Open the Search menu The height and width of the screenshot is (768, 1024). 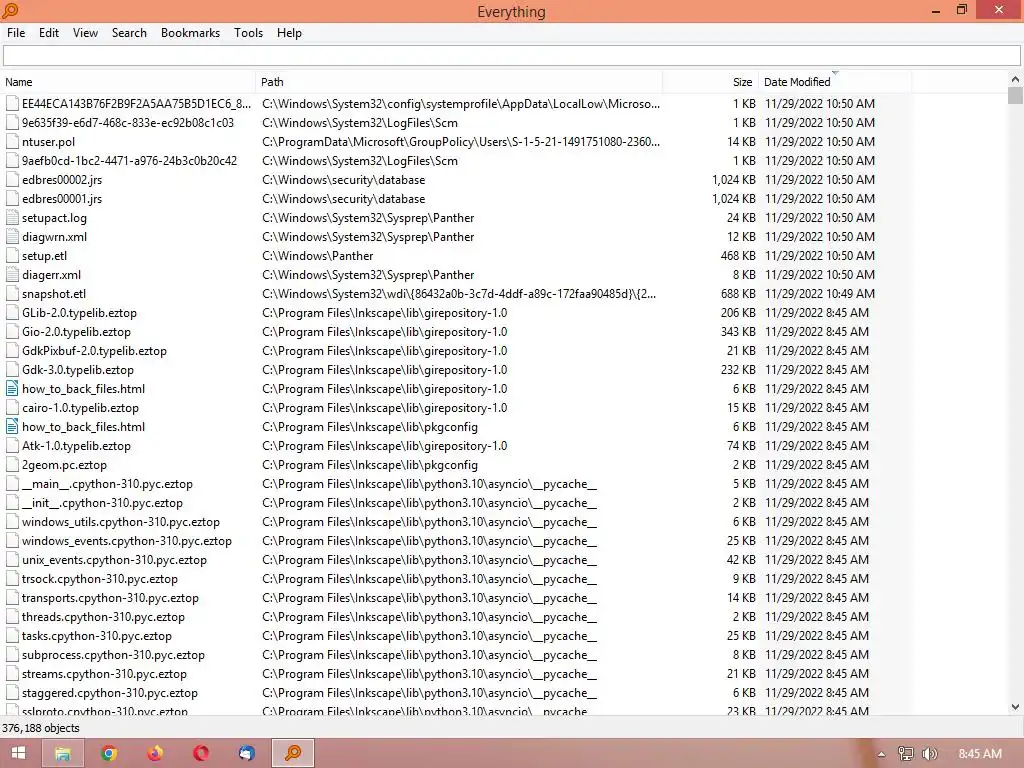(129, 33)
